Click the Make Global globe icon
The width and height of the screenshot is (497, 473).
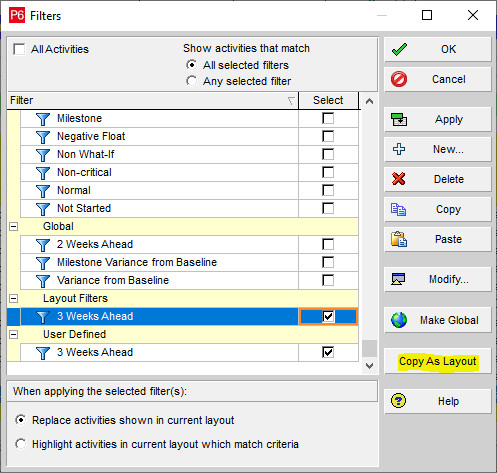pos(399,320)
